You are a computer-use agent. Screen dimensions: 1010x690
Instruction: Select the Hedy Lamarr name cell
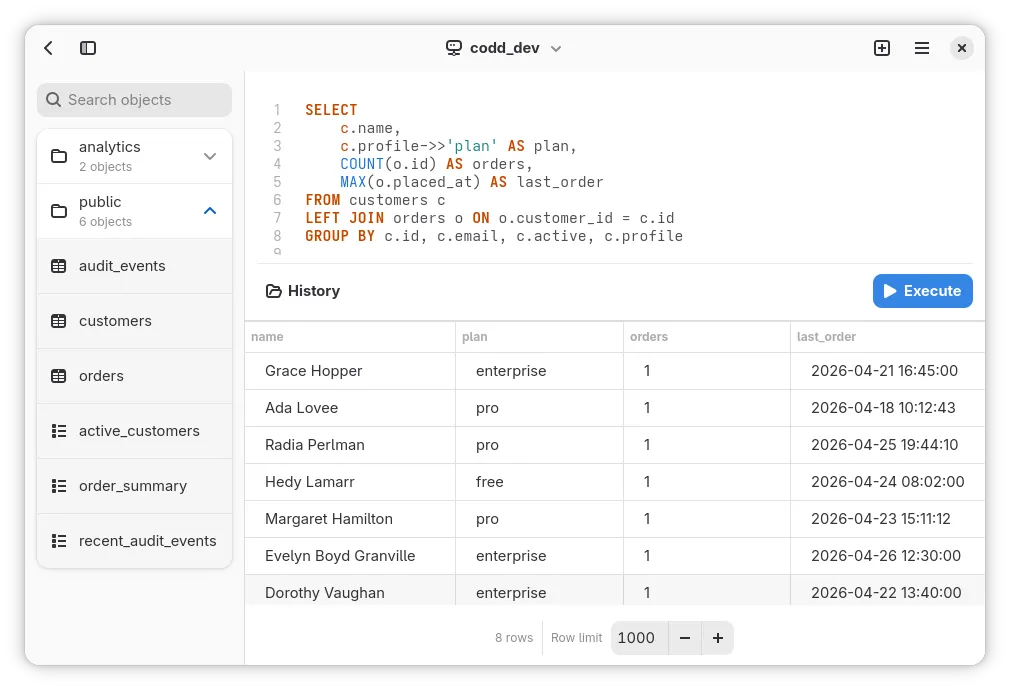pyautogui.click(x=350, y=482)
